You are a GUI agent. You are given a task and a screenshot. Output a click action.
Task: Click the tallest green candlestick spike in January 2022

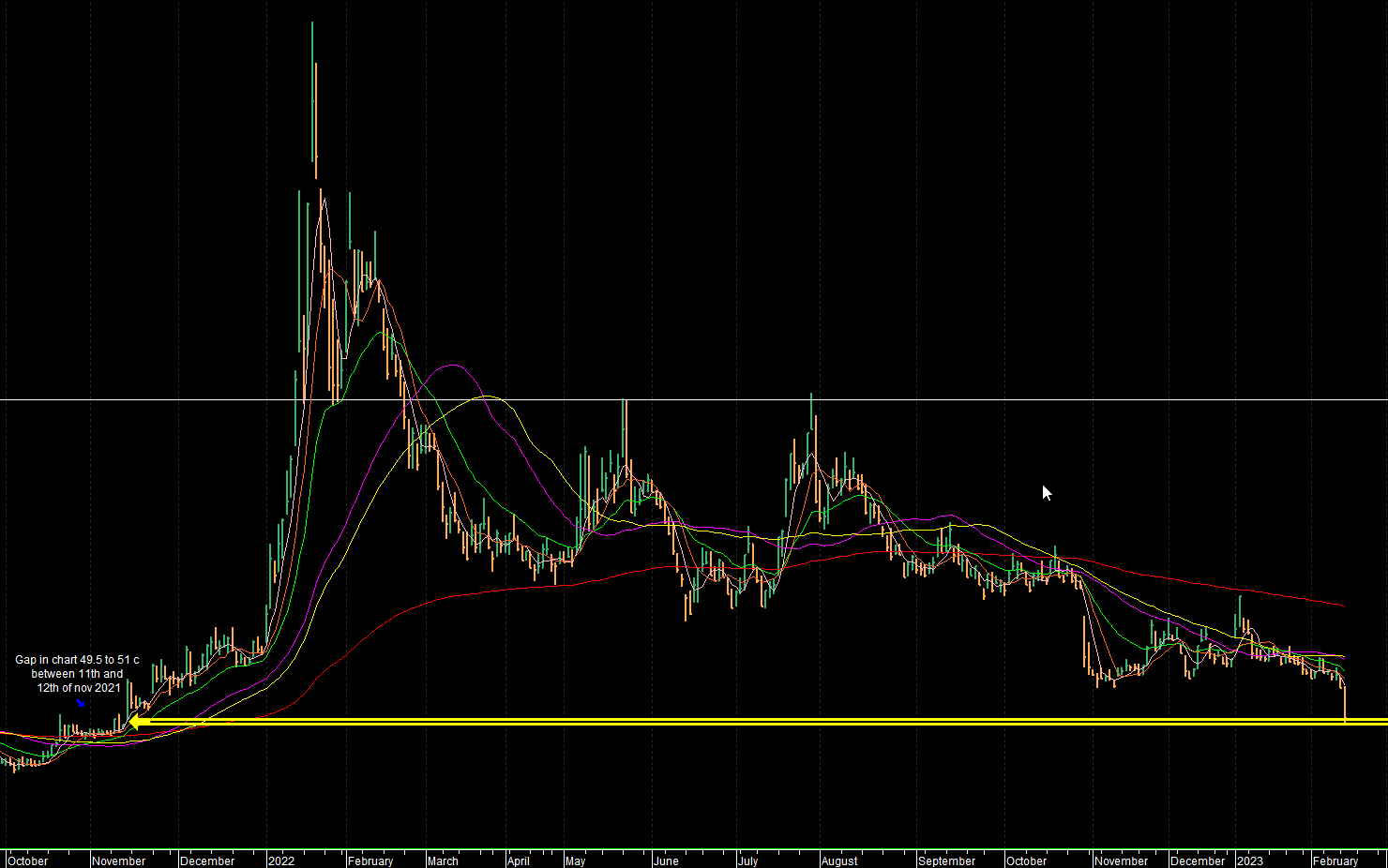coord(312,91)
